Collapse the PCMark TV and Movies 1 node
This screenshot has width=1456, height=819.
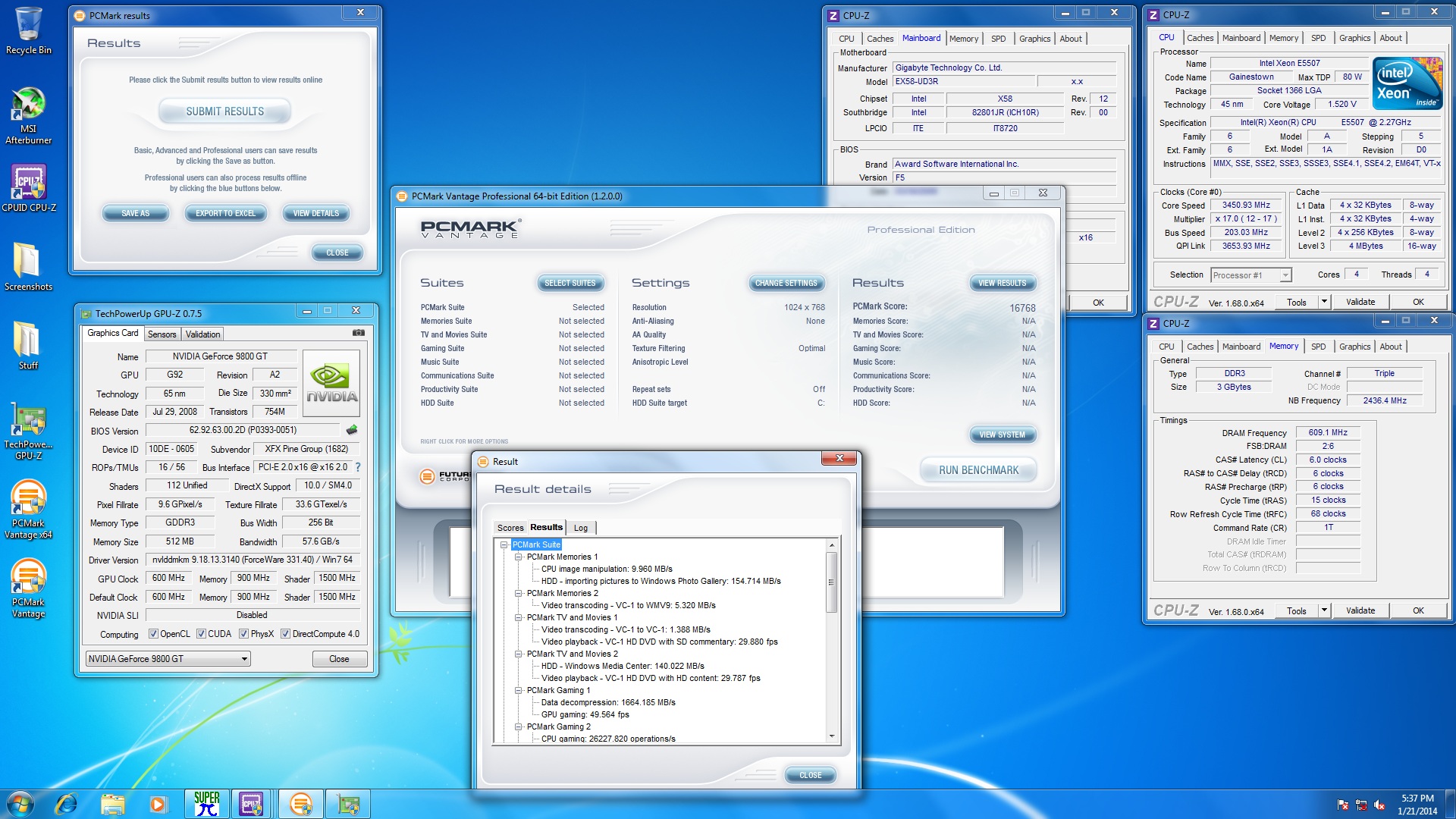pos(519,617)
